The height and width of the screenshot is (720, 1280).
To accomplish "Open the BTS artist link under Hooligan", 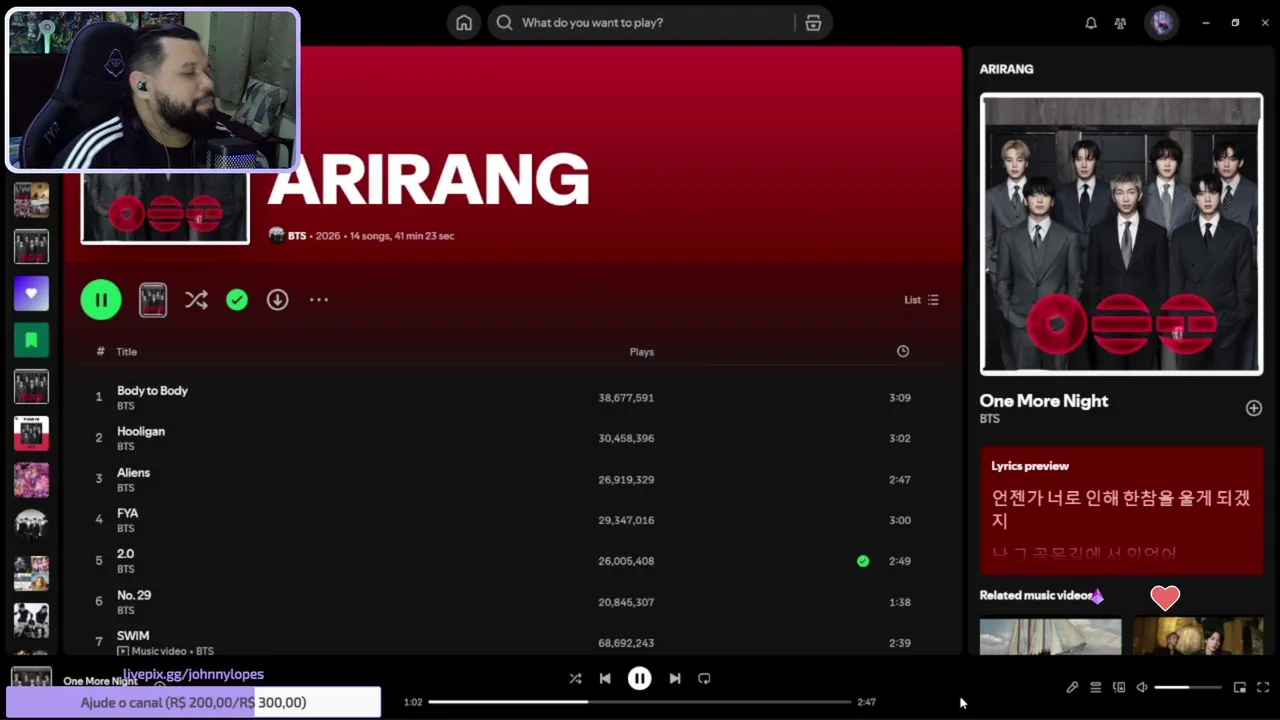I will tap(125, 446).
